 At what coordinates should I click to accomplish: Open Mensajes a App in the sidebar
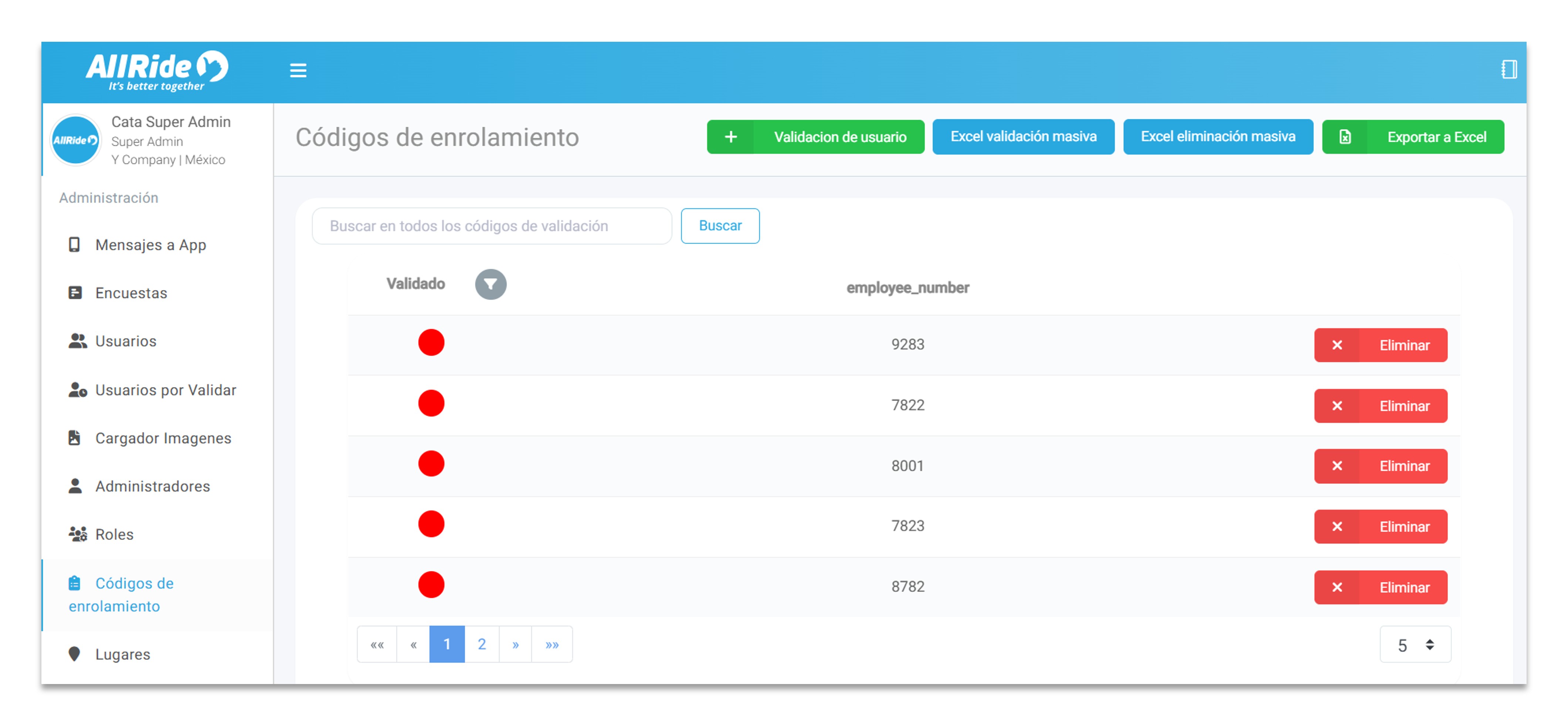150,245
